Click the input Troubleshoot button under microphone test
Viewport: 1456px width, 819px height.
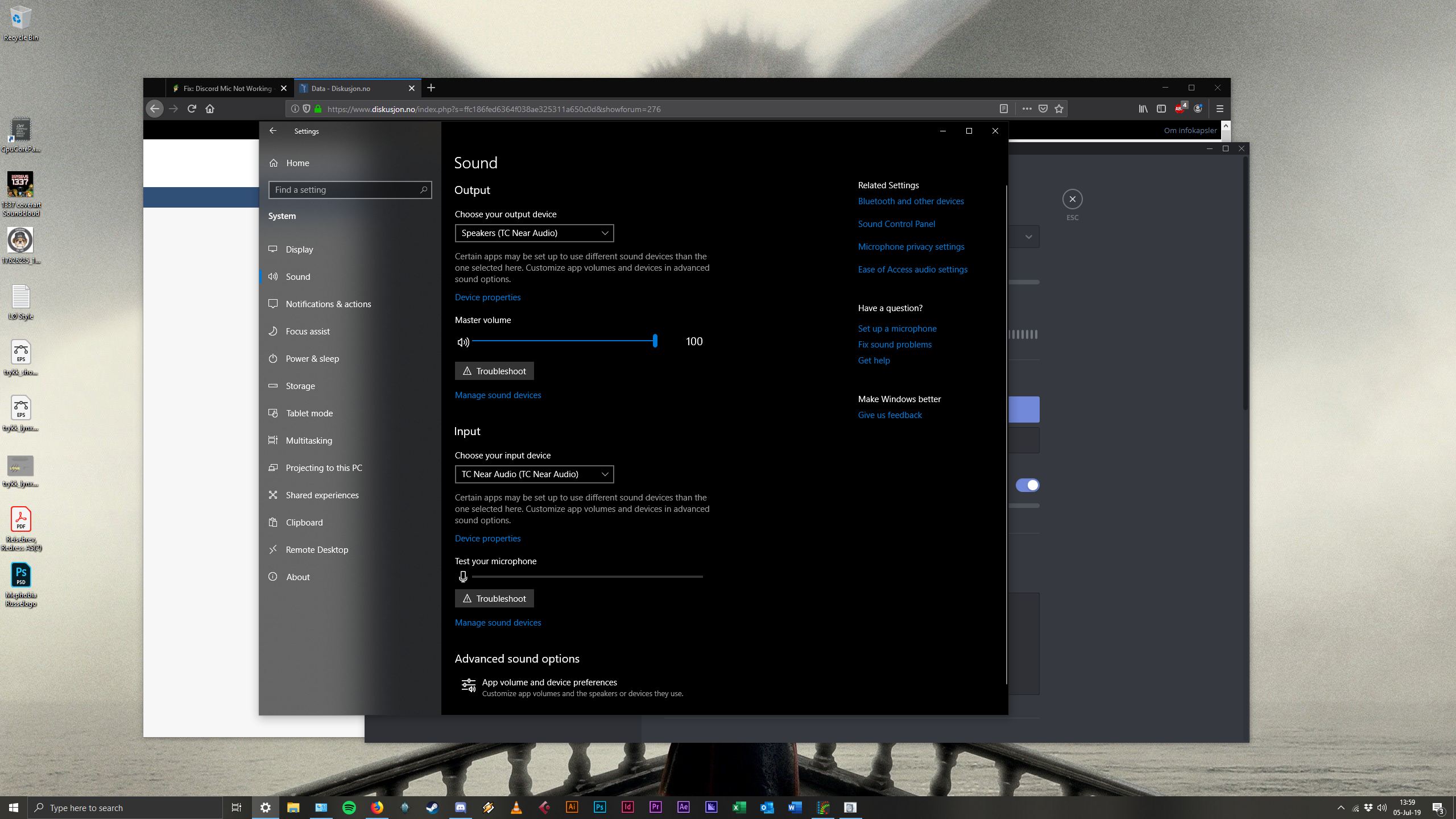pyautogui.click(x=494, y=598)
